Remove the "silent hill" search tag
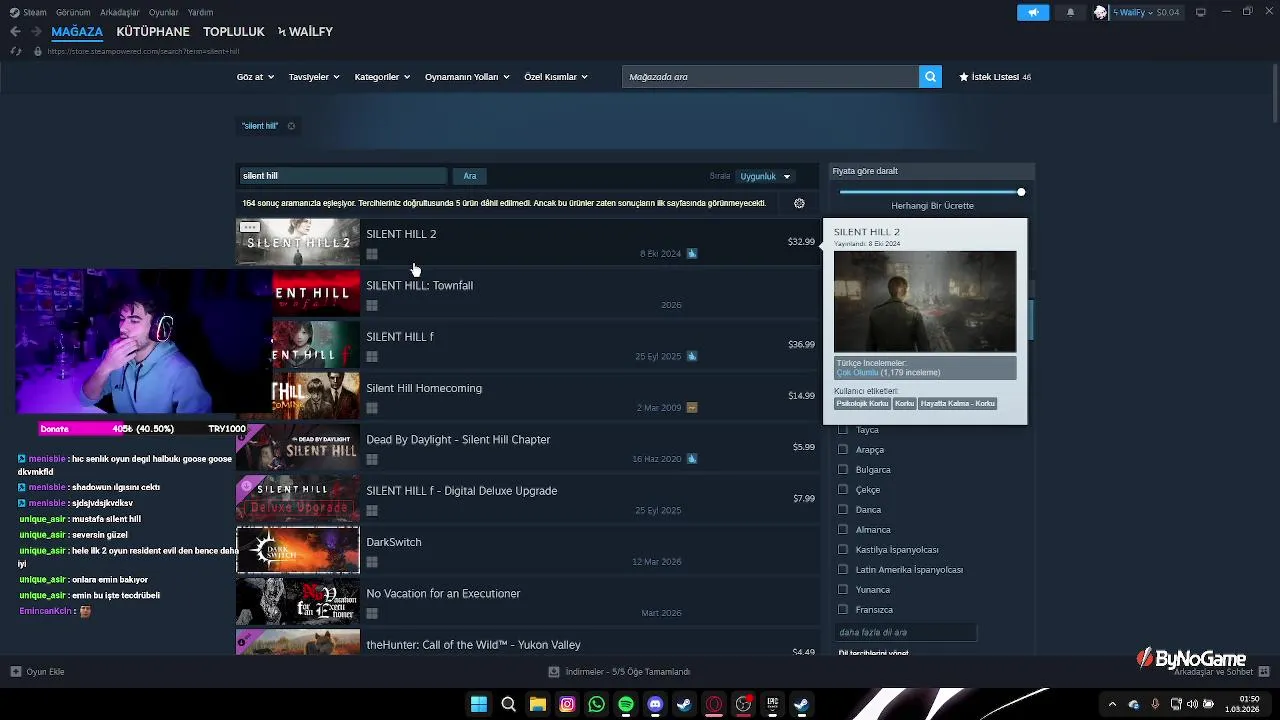The width and height of the screenshot is (1280, 720). point(291,126)
